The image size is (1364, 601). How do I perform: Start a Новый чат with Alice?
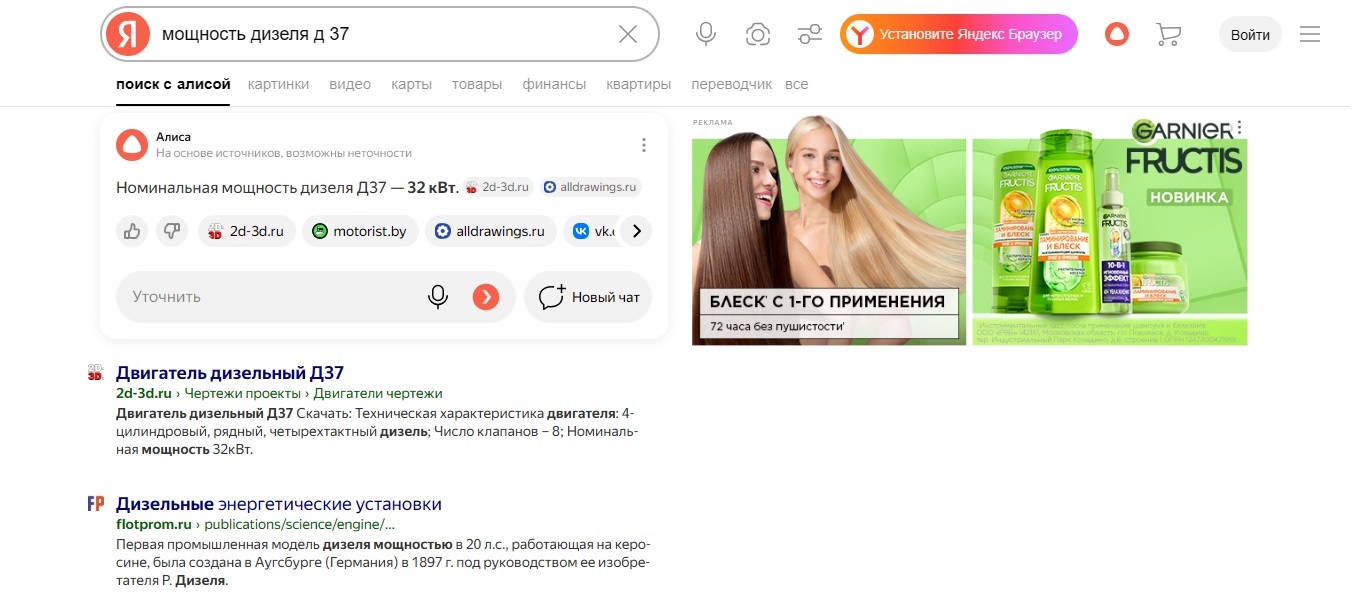tap(588, 297)
